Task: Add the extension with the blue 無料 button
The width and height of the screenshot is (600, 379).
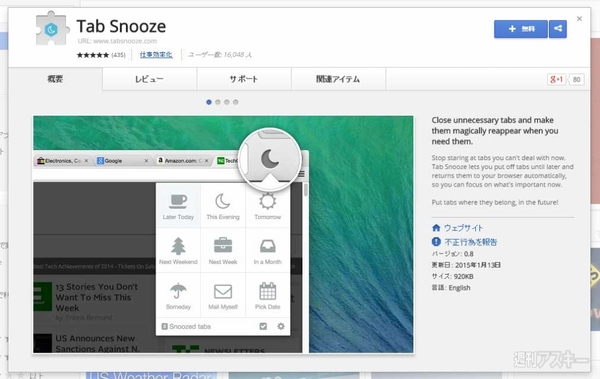Action: coord(521,29)
